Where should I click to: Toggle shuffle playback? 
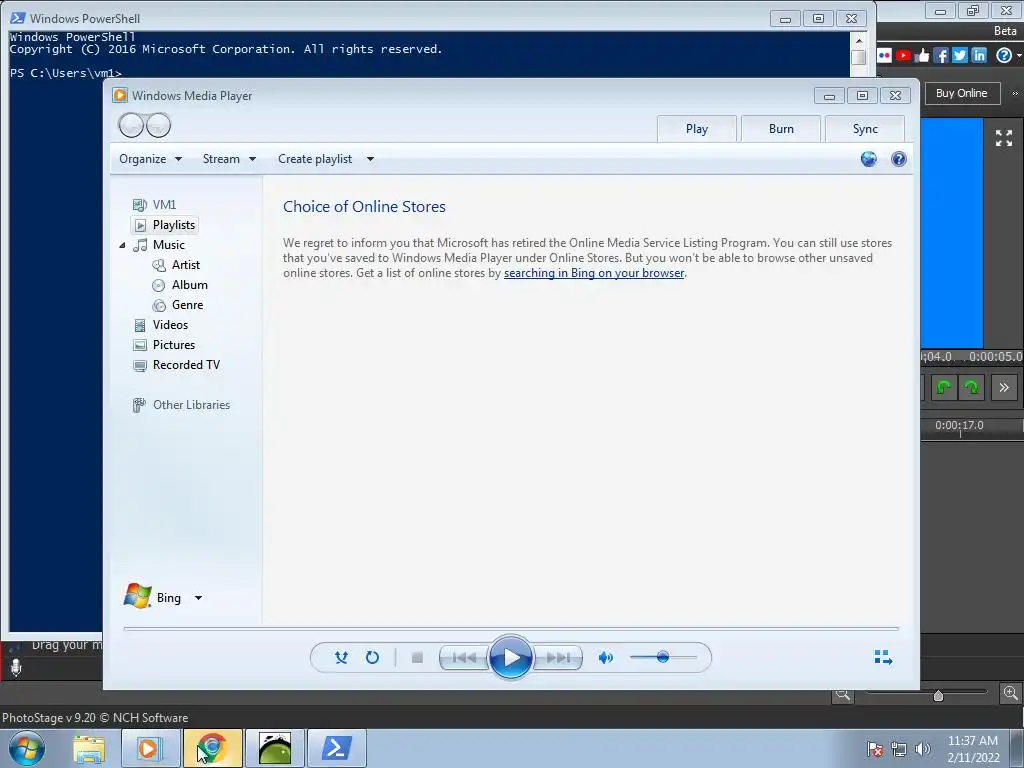[x=341, y=658]
